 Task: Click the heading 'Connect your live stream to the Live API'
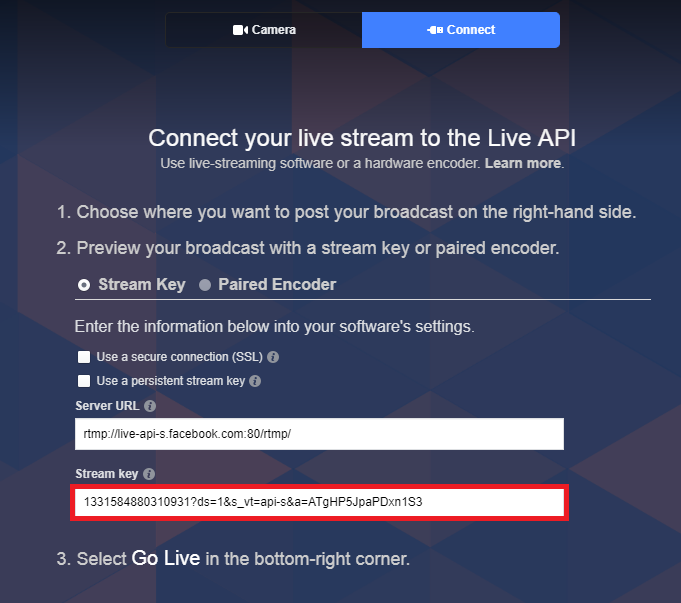(362, 138)
